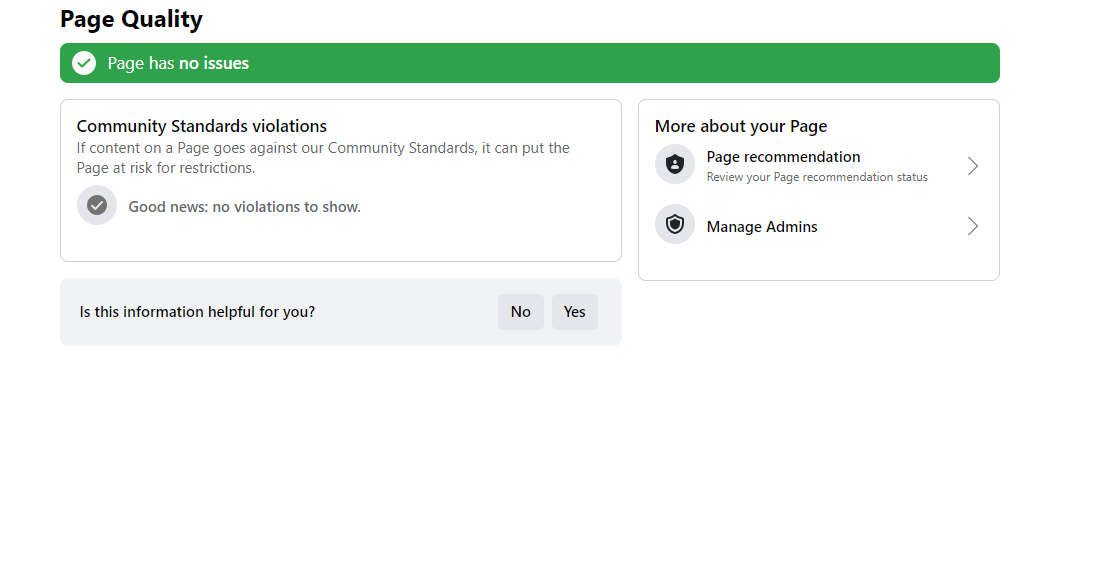Click the Community Standards violations card area
Viewport: 1120px width, 569px height.
[x=341, y=181]
